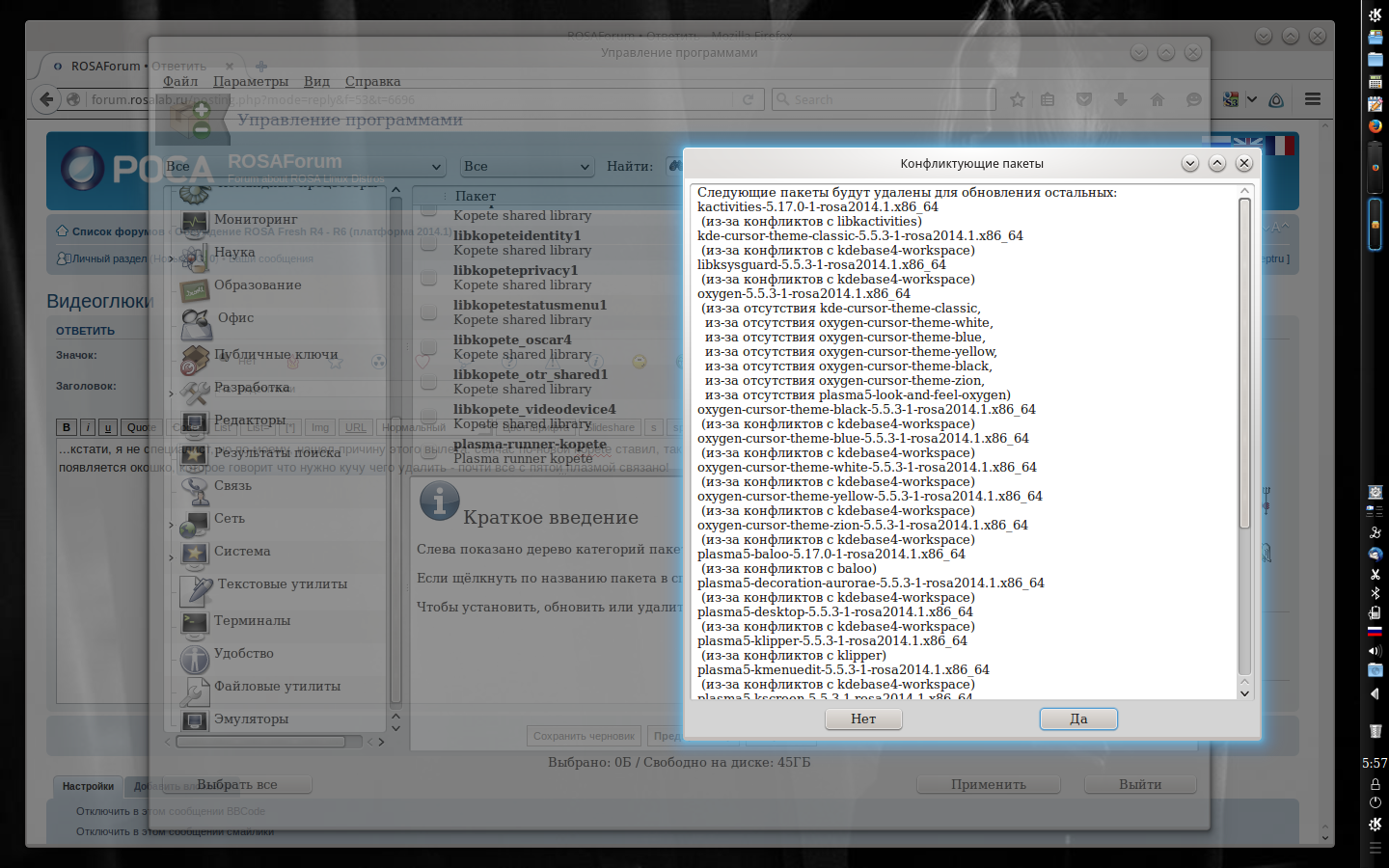Launch Firefox from the side panel
Screen dimensions: 1389x868
[1375, 125]
